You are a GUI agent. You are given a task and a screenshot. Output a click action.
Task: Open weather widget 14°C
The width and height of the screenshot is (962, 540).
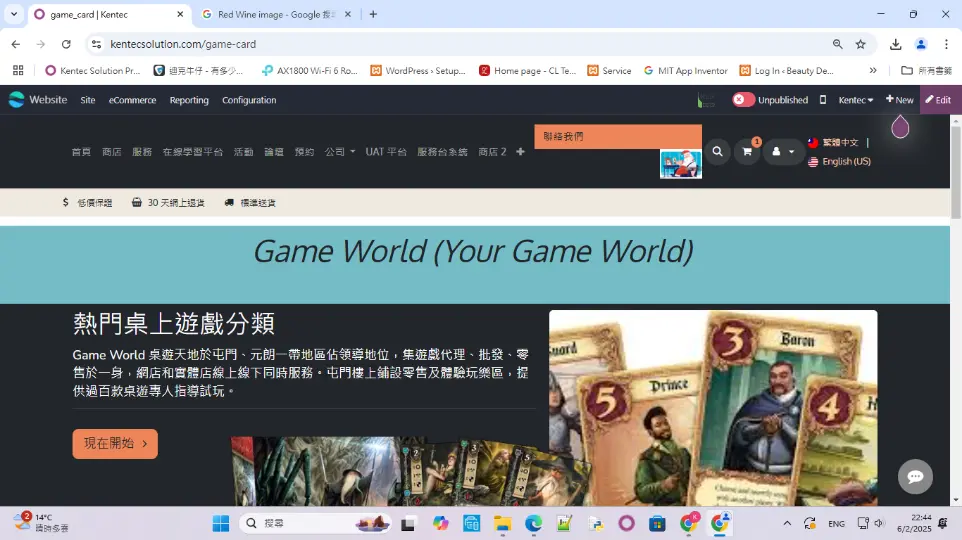click(x=42, y=523)
